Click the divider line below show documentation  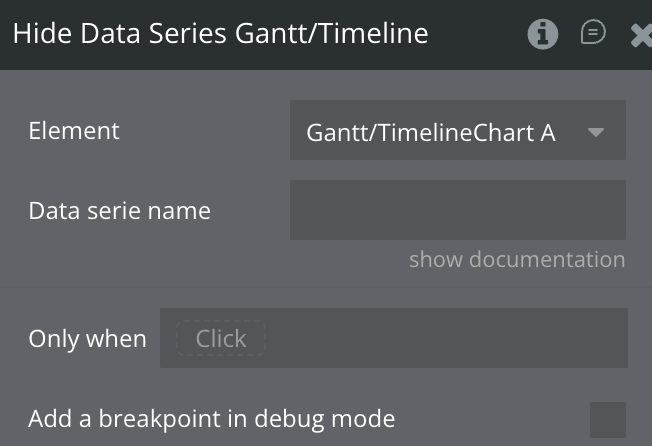click(x=326, y=287)
